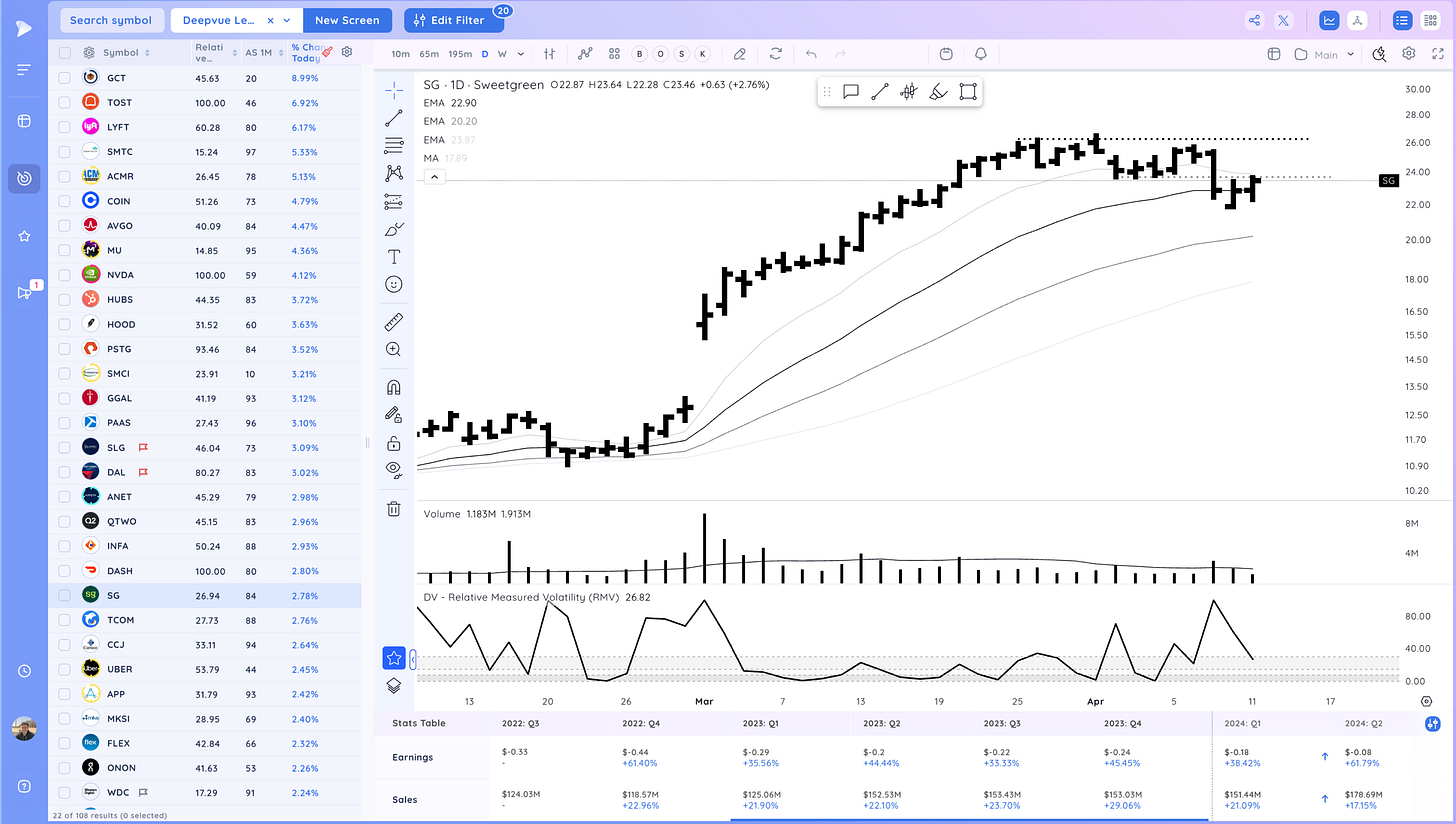Image resolution: width=1456 pixels, height=824 pixels.
Task: Open table settings gear next to Symbol
Action: 89,53
